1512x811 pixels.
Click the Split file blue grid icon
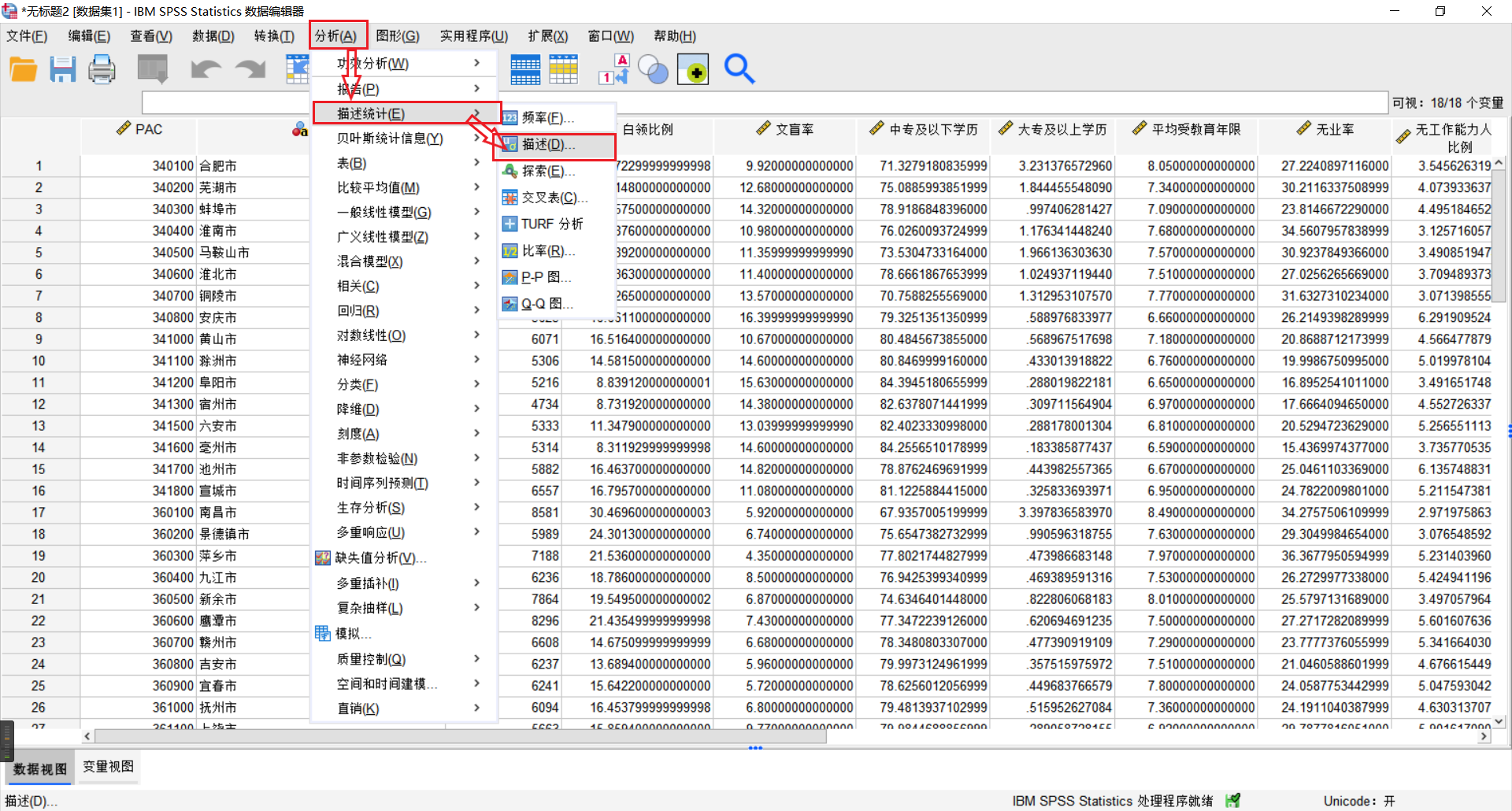click(525, 69)
